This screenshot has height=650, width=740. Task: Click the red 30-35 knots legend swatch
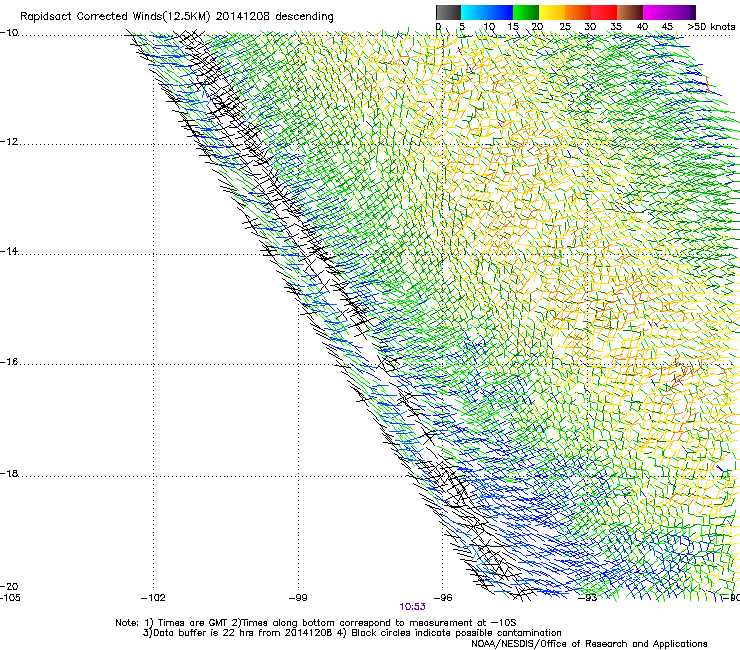pyautogui.click(x=604, y=12)
